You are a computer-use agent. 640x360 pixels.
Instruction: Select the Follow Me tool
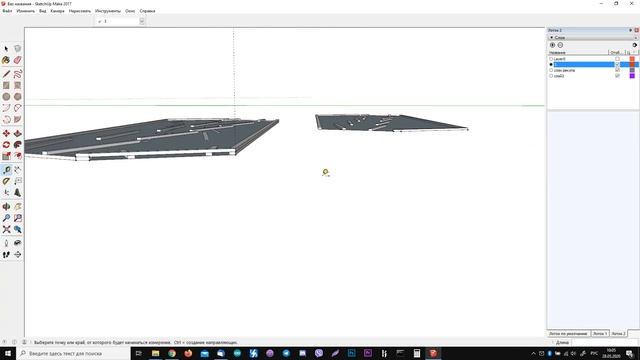pos(18,145)
